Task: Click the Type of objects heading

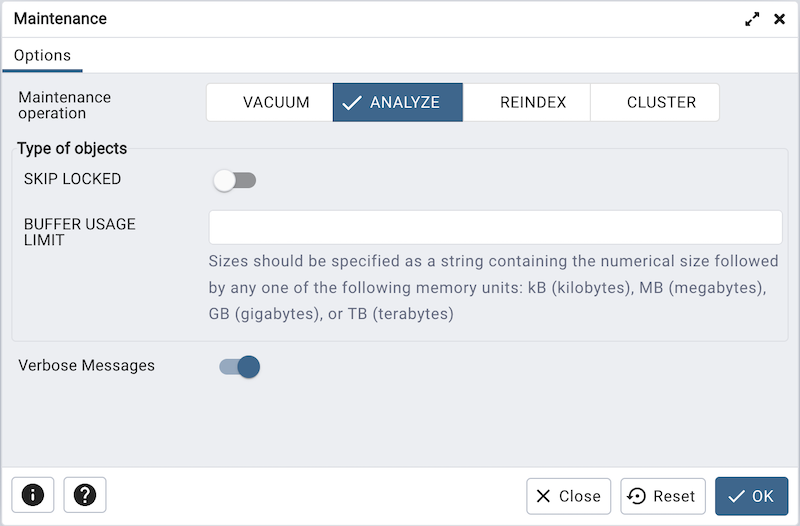Action: 72,149
